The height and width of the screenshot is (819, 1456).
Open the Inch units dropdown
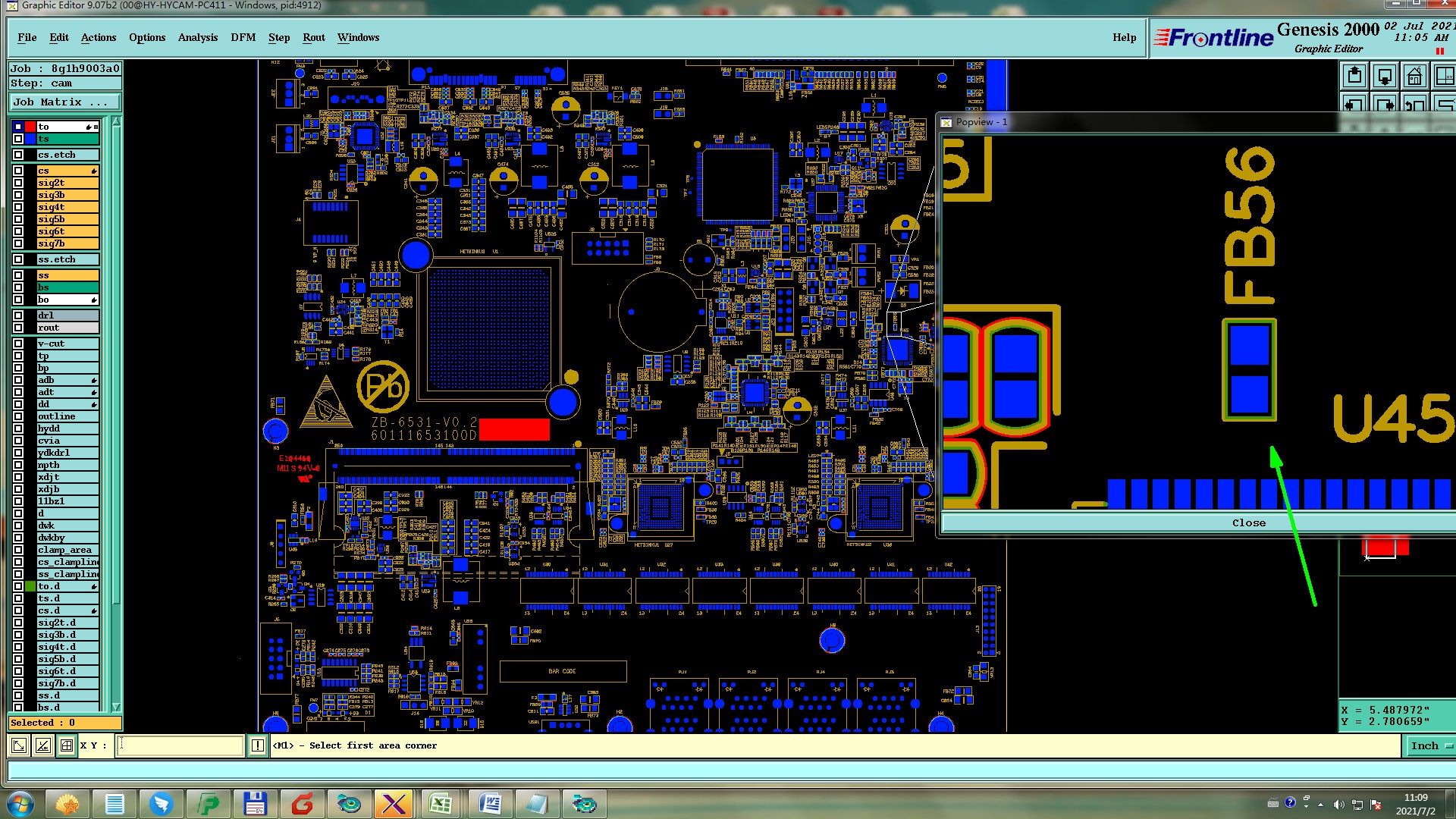[1429, 745]
